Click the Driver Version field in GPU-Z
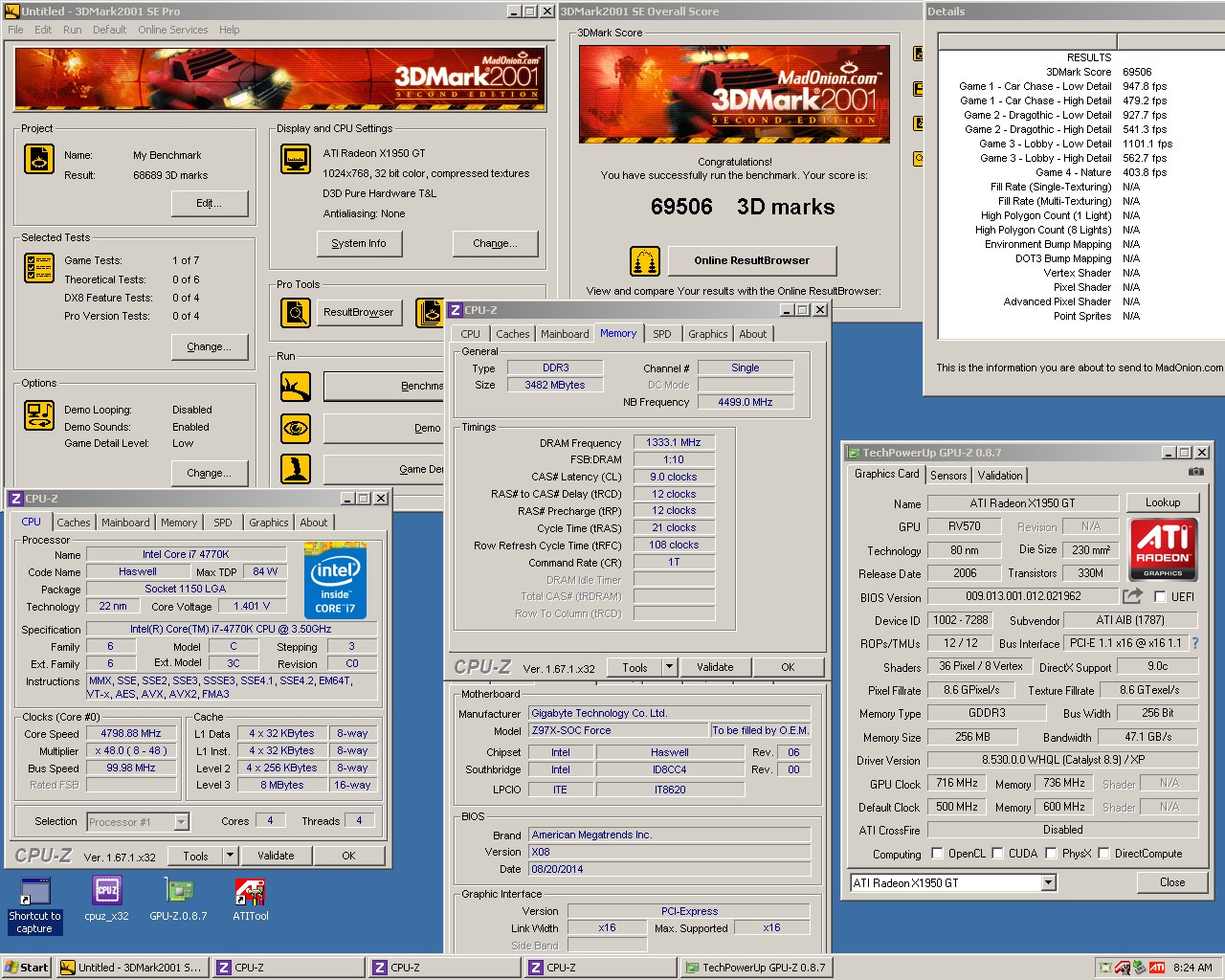Screen dimensions: 1225x980 point(1063,760)
